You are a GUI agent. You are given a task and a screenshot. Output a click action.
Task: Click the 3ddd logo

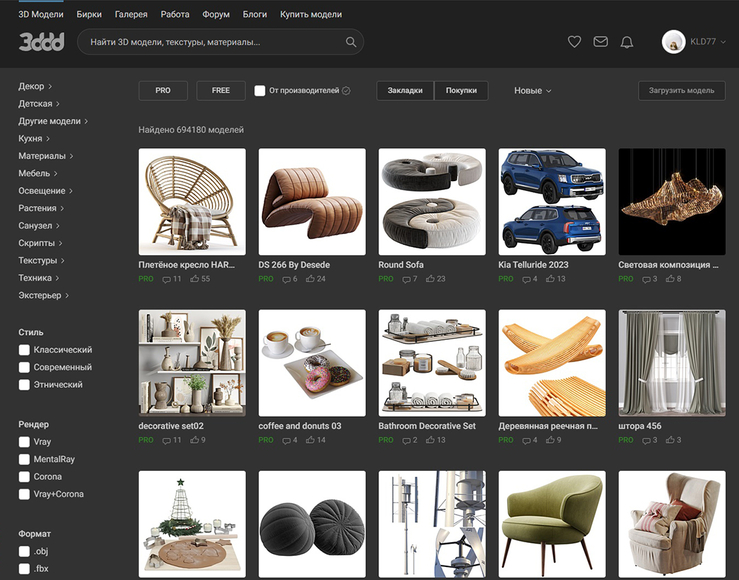click(41, 42)
